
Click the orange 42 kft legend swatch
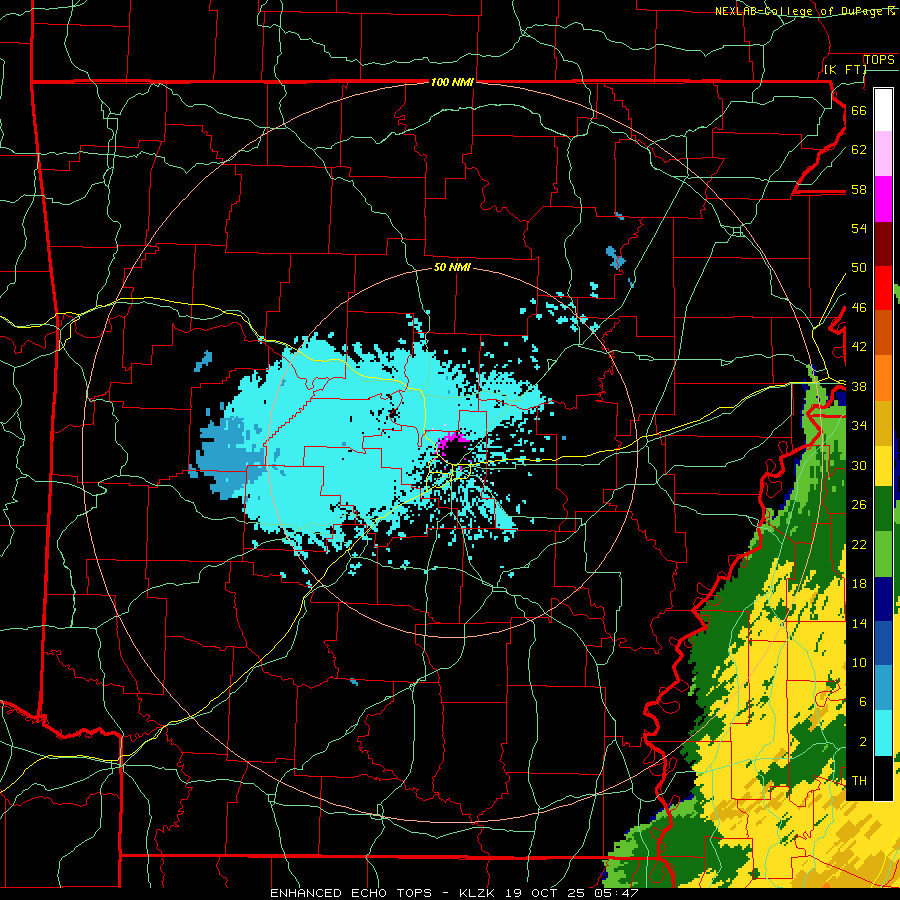coord(883,378)
